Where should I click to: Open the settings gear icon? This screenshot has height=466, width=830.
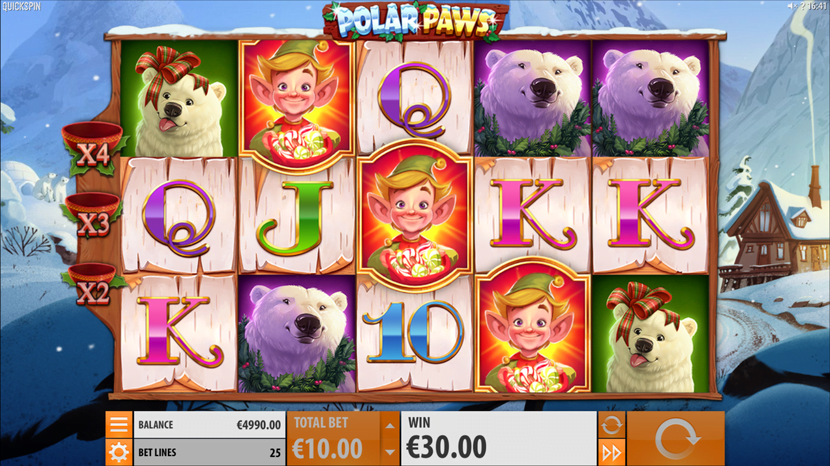[x=119, y=453]
